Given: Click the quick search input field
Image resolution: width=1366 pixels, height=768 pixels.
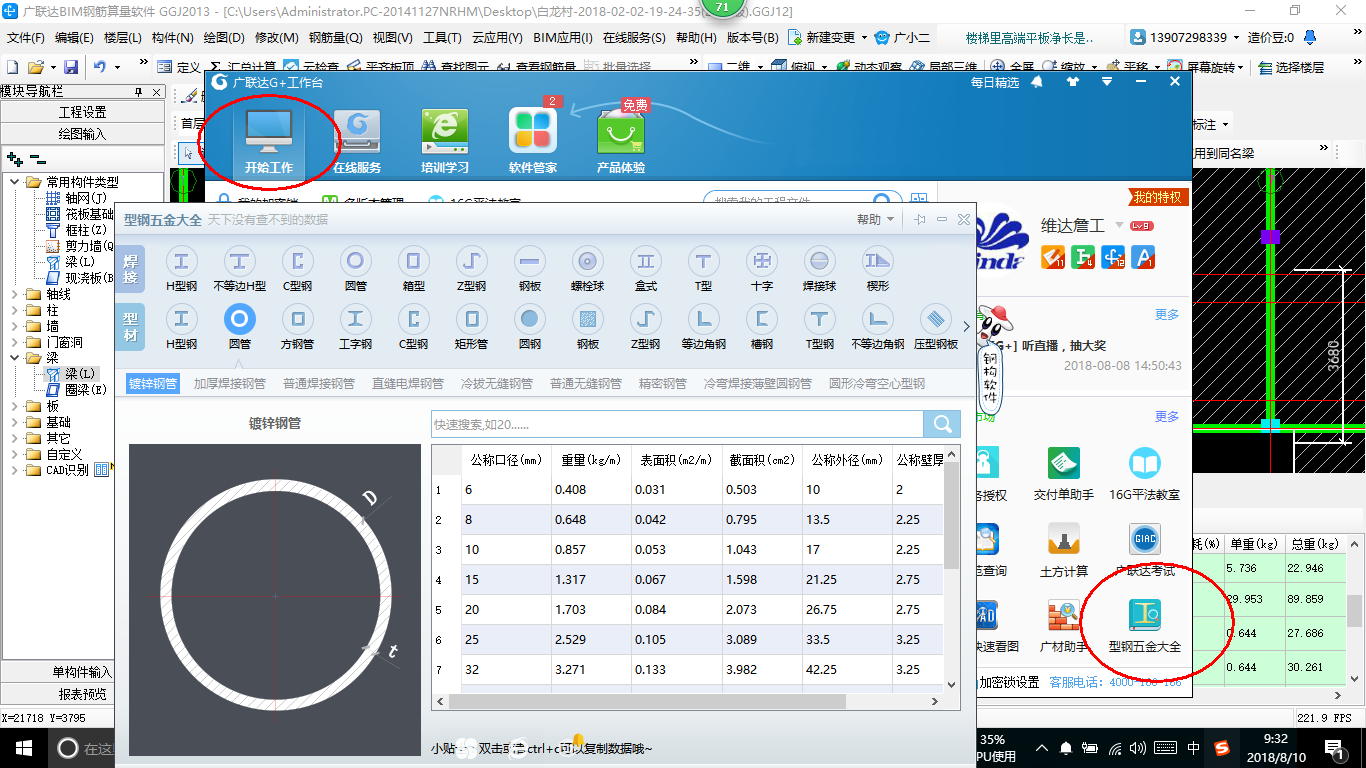Looking at the screenshot, I should click(676, 424).
